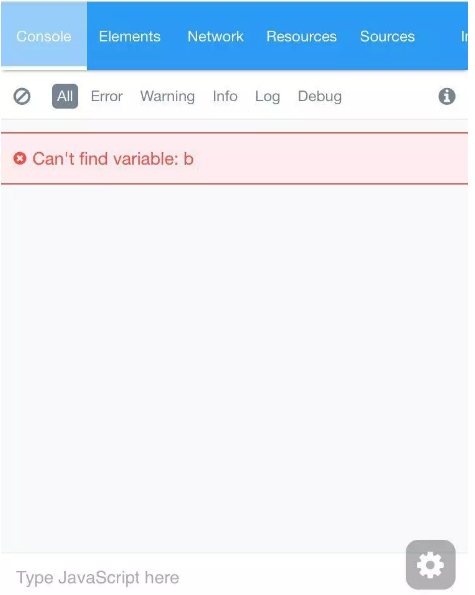Image resolution: width=475 pixels, height=595 pixels.
Task: Filter console by Warning level
Action: [167, 96]
